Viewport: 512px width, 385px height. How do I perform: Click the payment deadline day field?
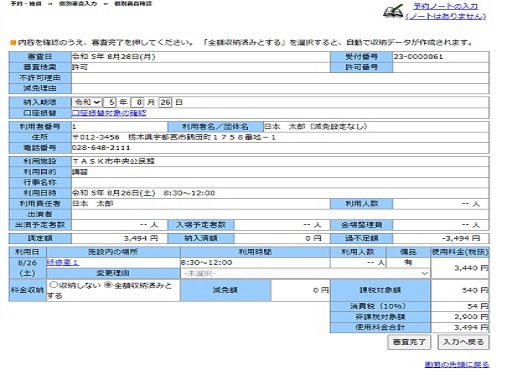165,102
